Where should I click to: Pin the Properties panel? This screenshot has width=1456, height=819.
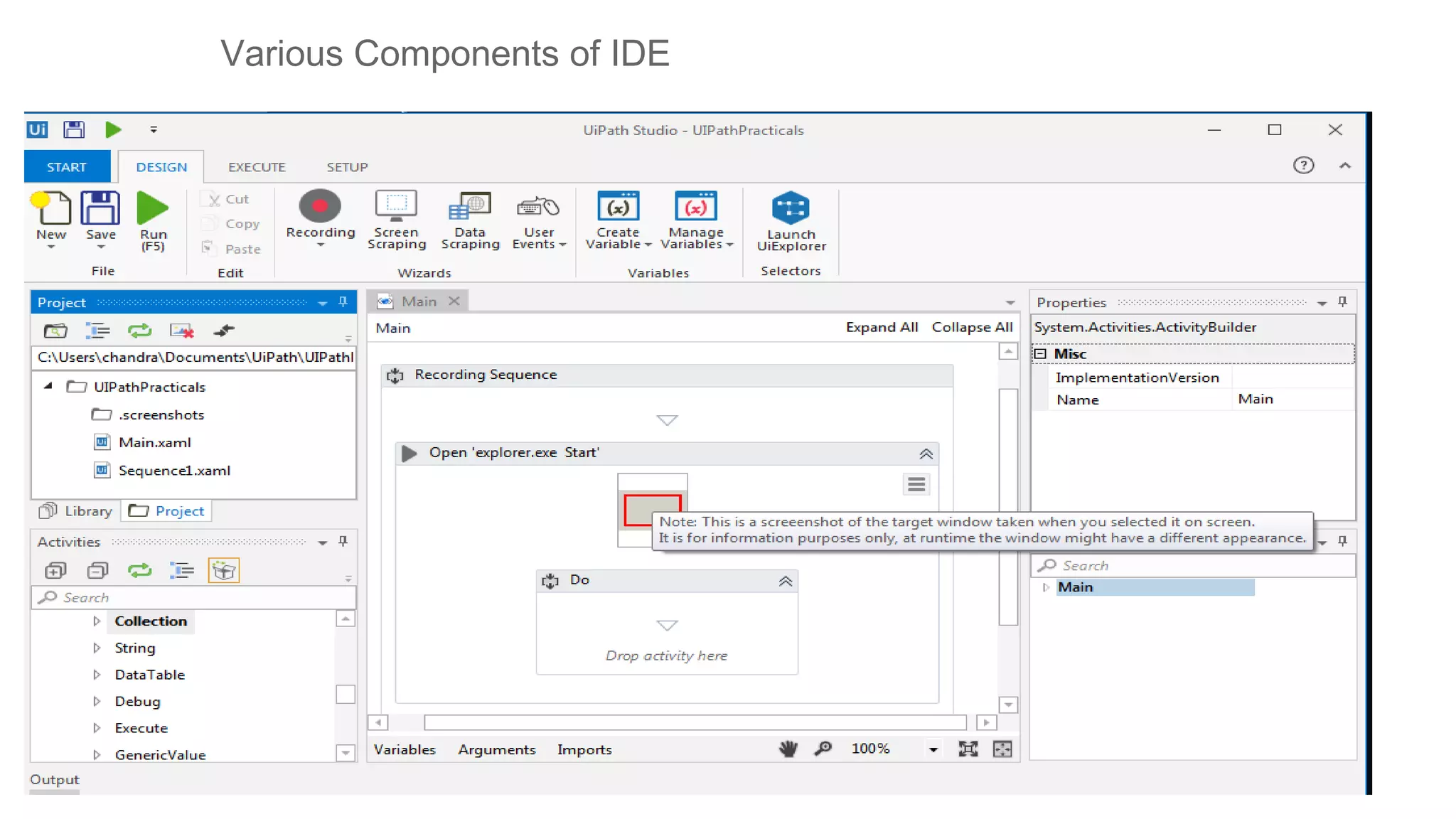[x=1342, y=302]
